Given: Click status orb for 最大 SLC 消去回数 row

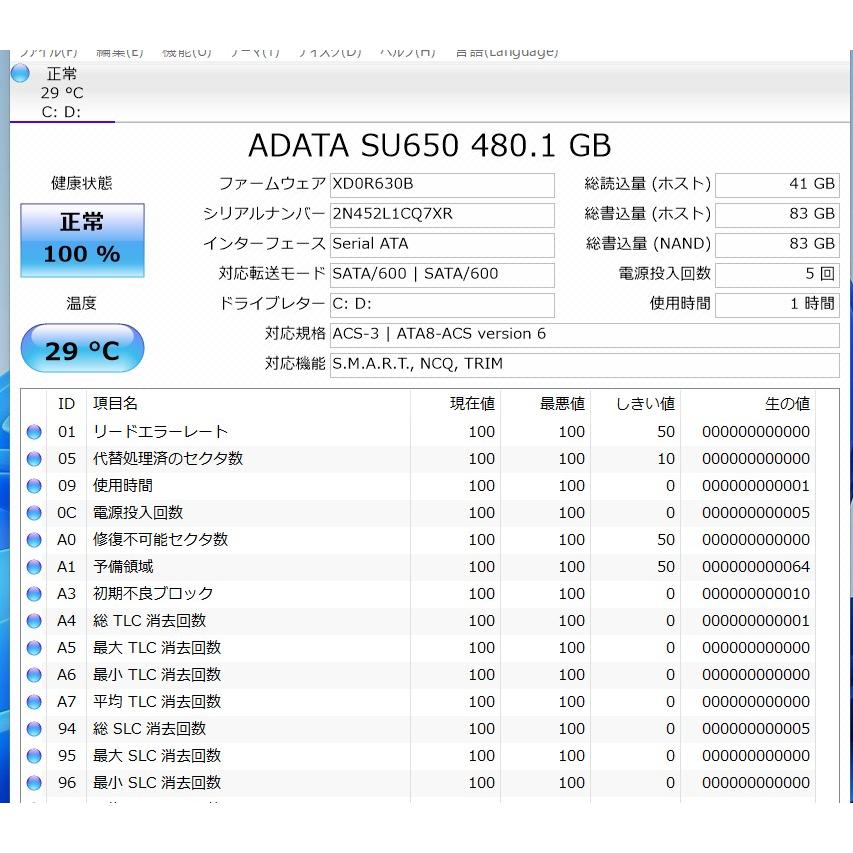Looking at the screenshot, I should point(34,756).
